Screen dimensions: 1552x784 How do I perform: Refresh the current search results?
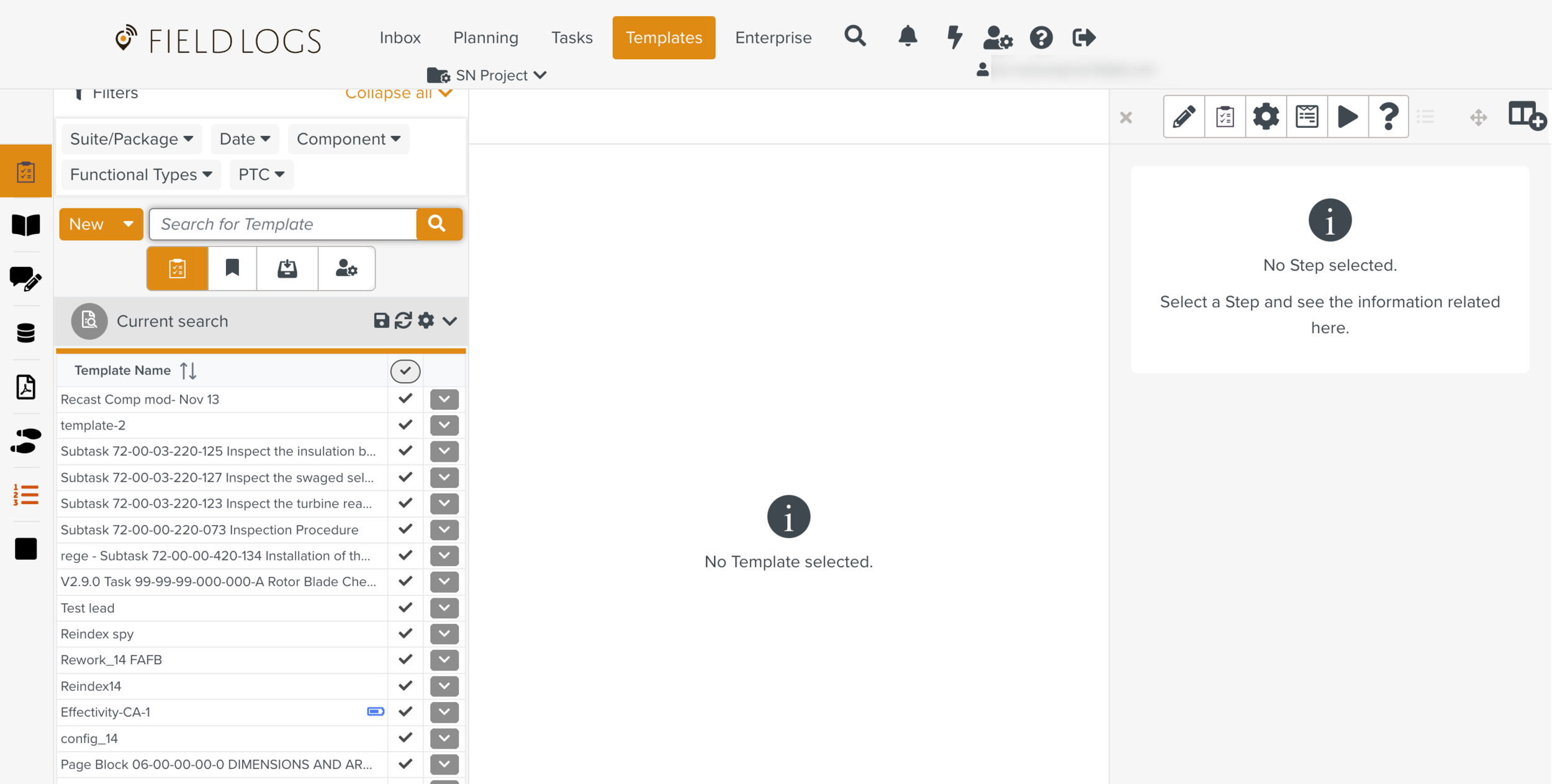[403, 320]
